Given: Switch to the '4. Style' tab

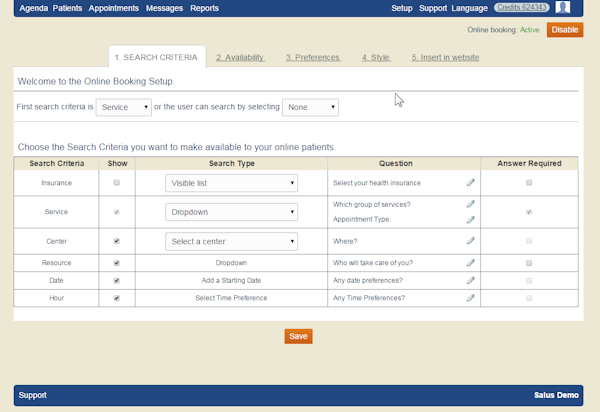Looking at the screenshot, I should click(x=376, y=57).
